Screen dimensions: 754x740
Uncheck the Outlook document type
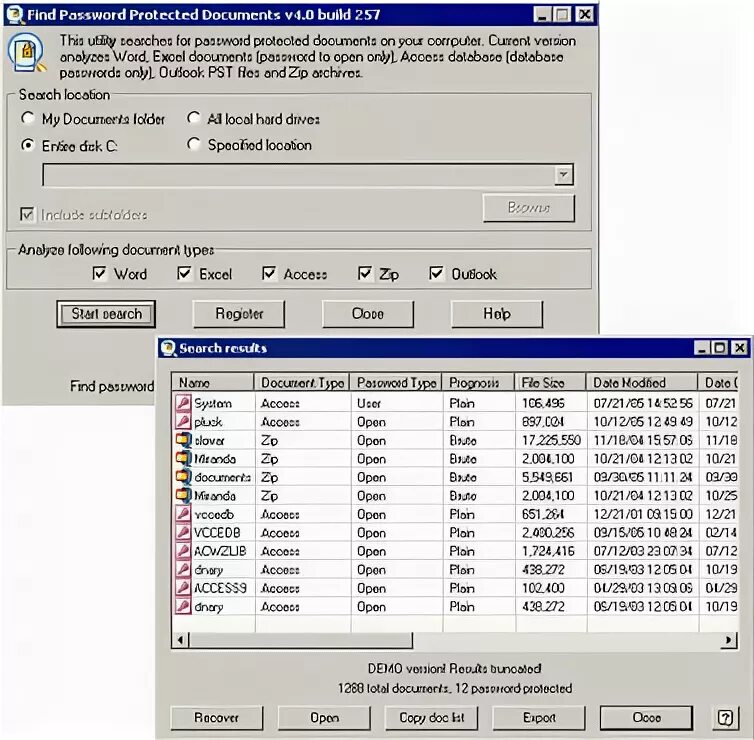pyautogui.click(x=436, y=273)
